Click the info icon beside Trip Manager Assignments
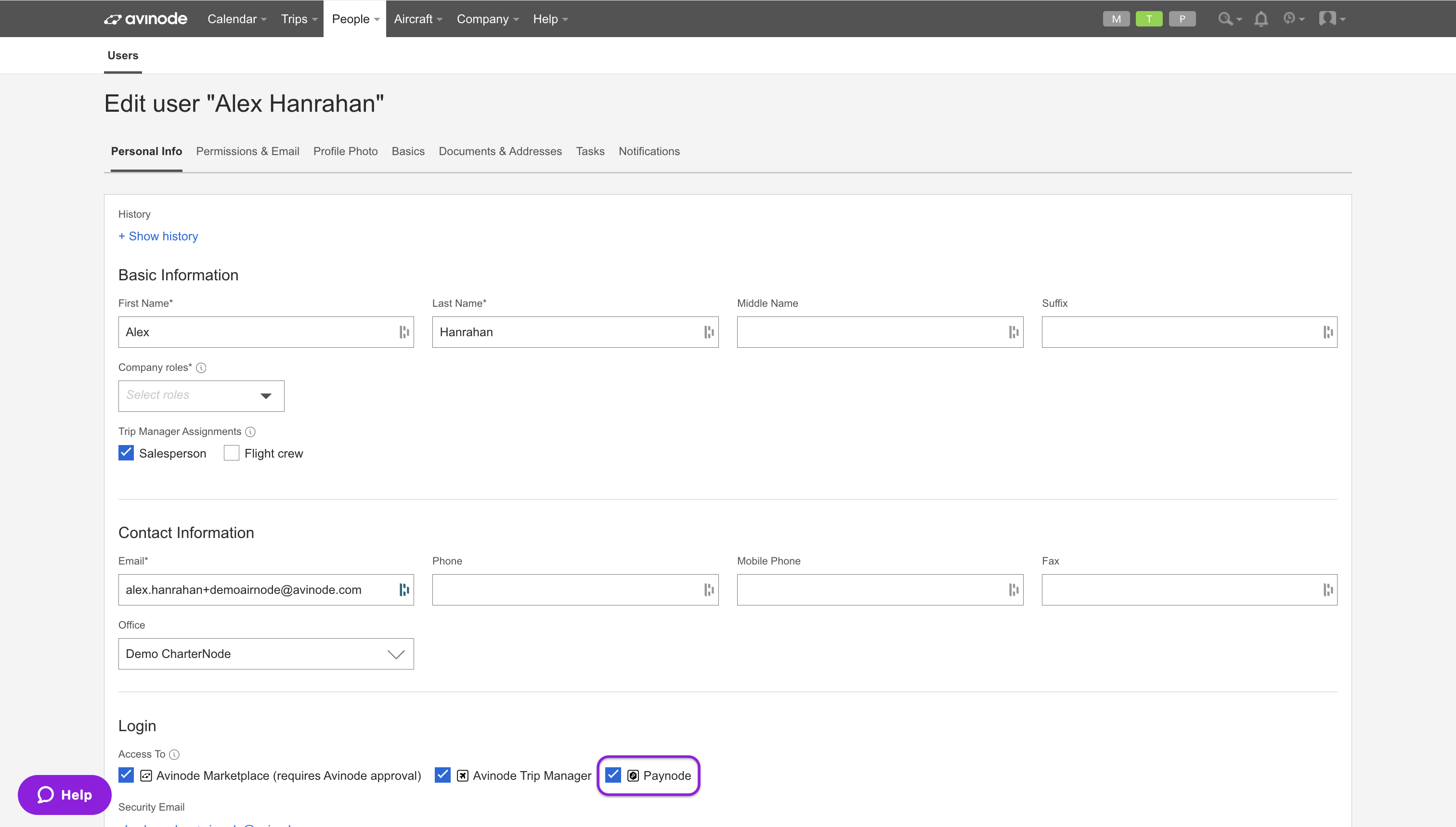Viewport: 1456px width, 827px height. click(250, 432)
